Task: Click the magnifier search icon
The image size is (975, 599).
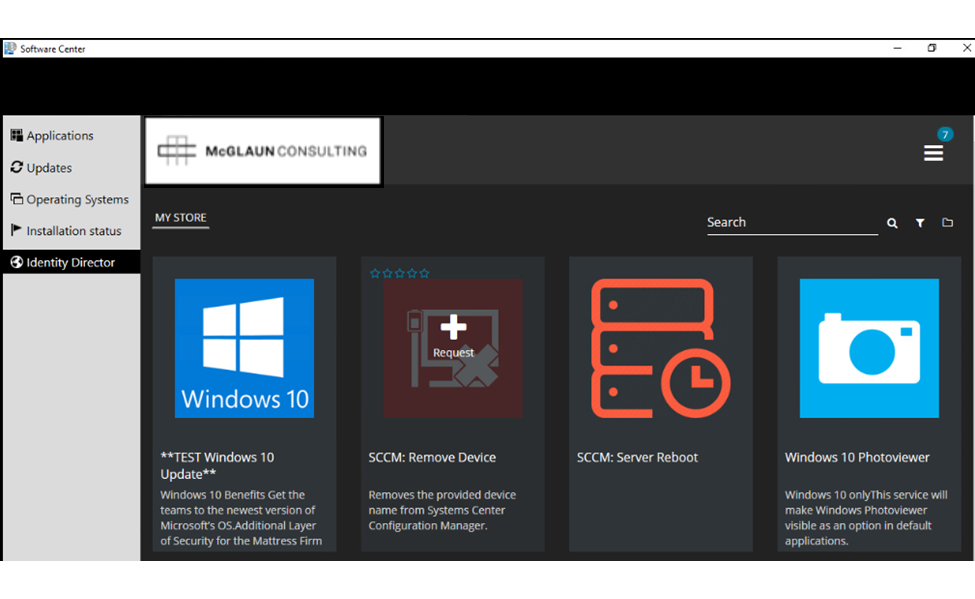Action: click(x=892, y=223)
